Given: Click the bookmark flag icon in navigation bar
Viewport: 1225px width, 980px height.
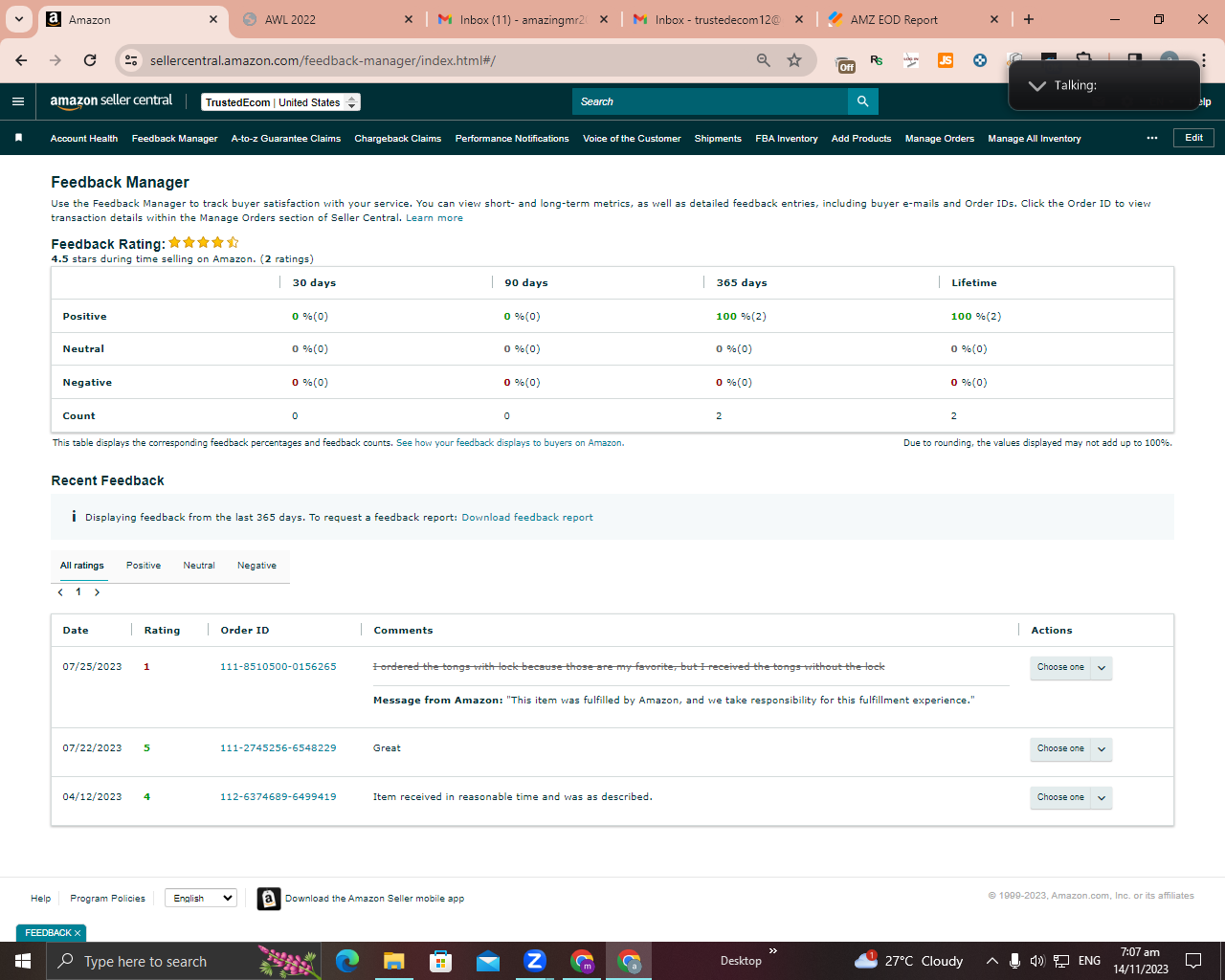Looking at the screenshot, I should (x=18, y=138).
